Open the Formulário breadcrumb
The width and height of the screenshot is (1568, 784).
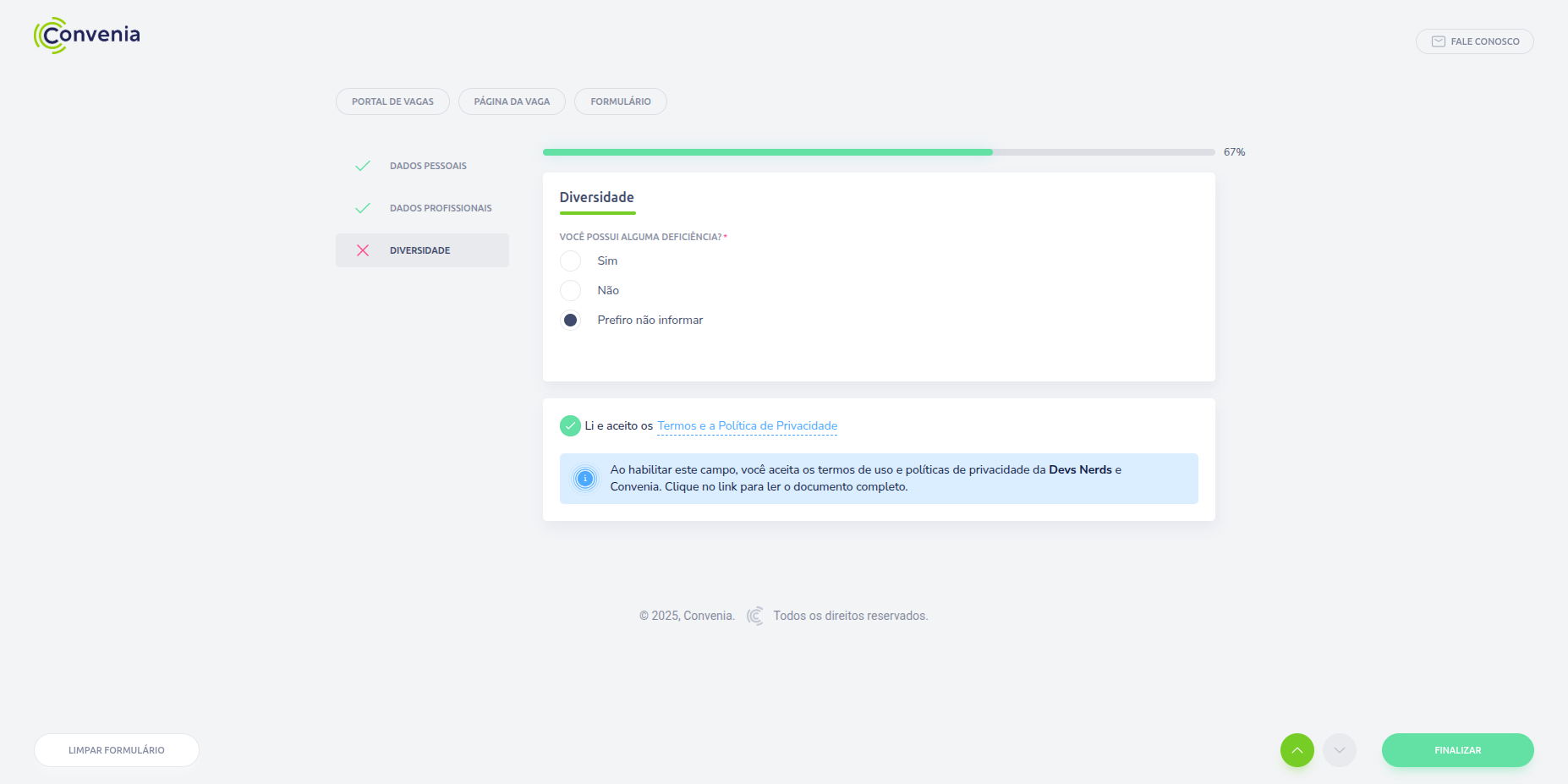click(x=620, y=101)
